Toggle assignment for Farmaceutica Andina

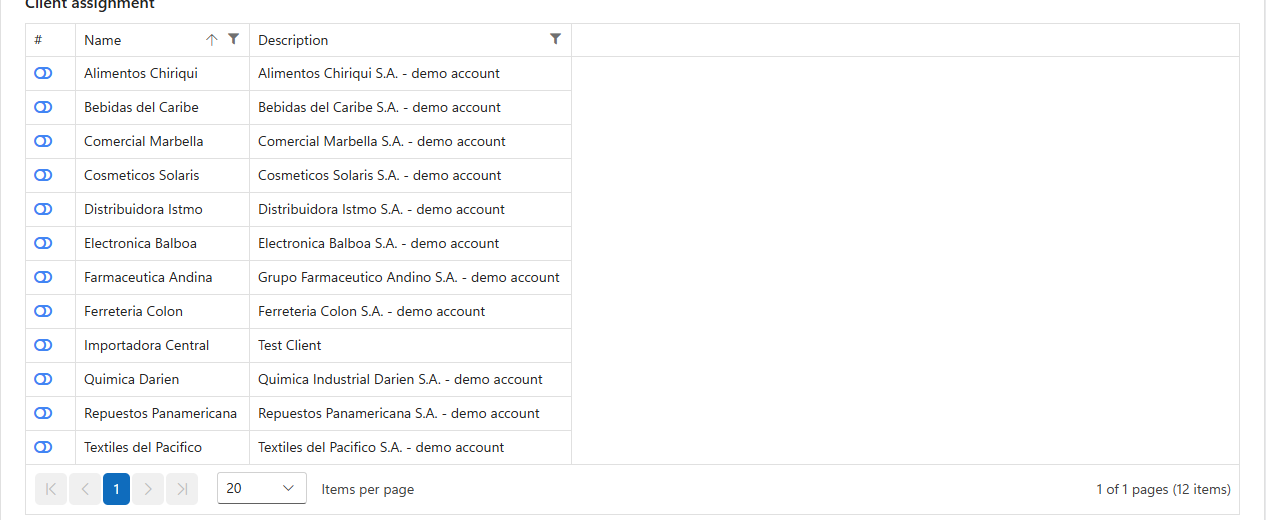tap(43, 277)
